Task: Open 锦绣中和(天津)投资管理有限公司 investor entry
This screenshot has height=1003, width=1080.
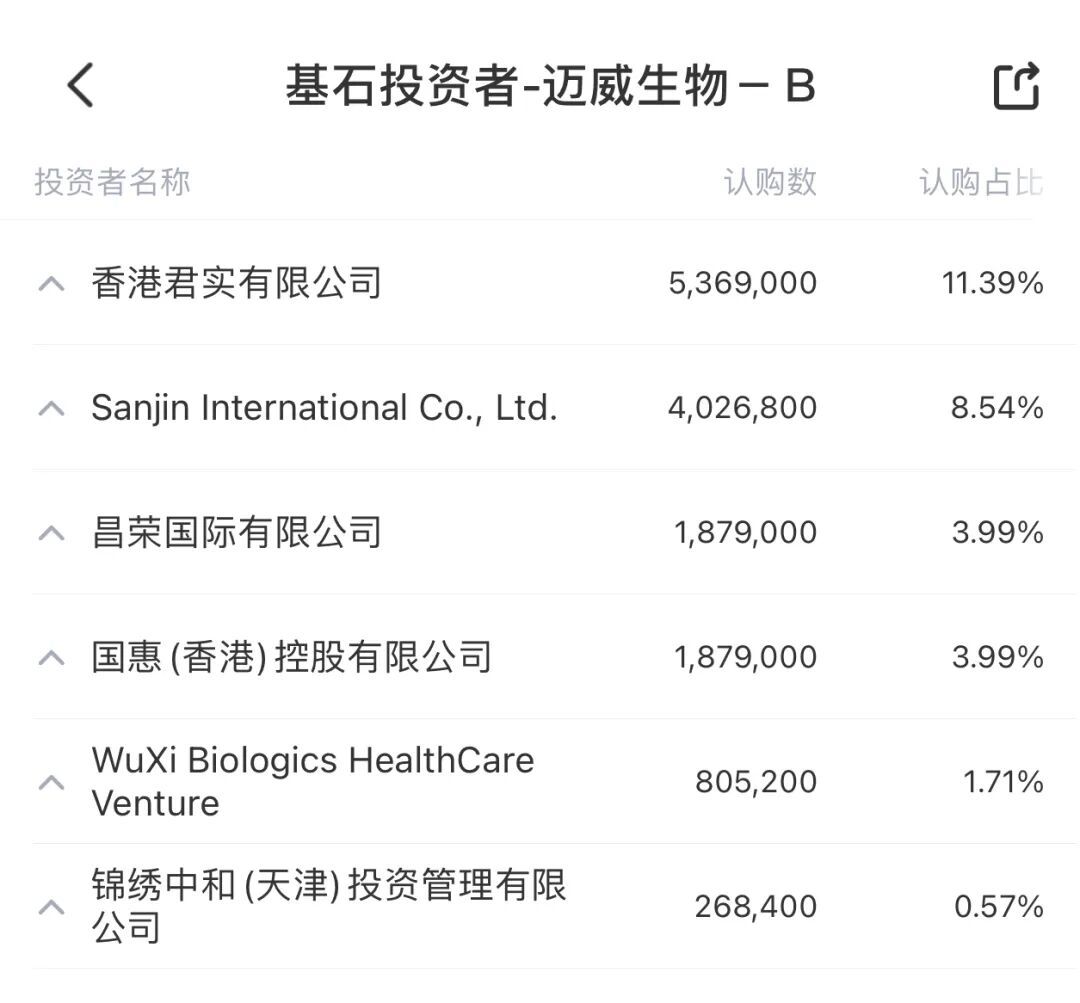Action: click(328, 906)
